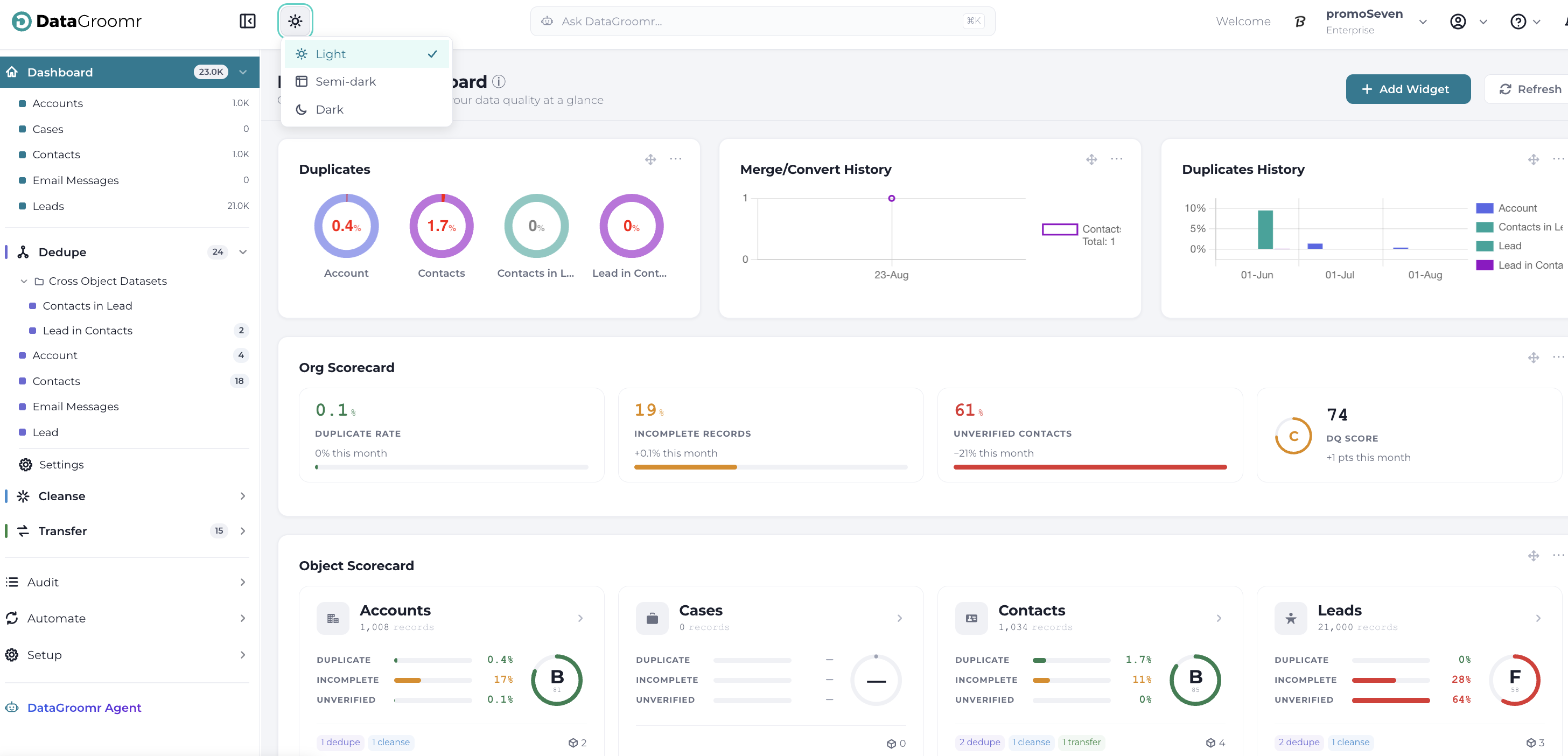This screenshot has width=1568, height=756.
Task: Move the Duplicates widget handle
Action: pyautogui.click(x=650, y=159)
